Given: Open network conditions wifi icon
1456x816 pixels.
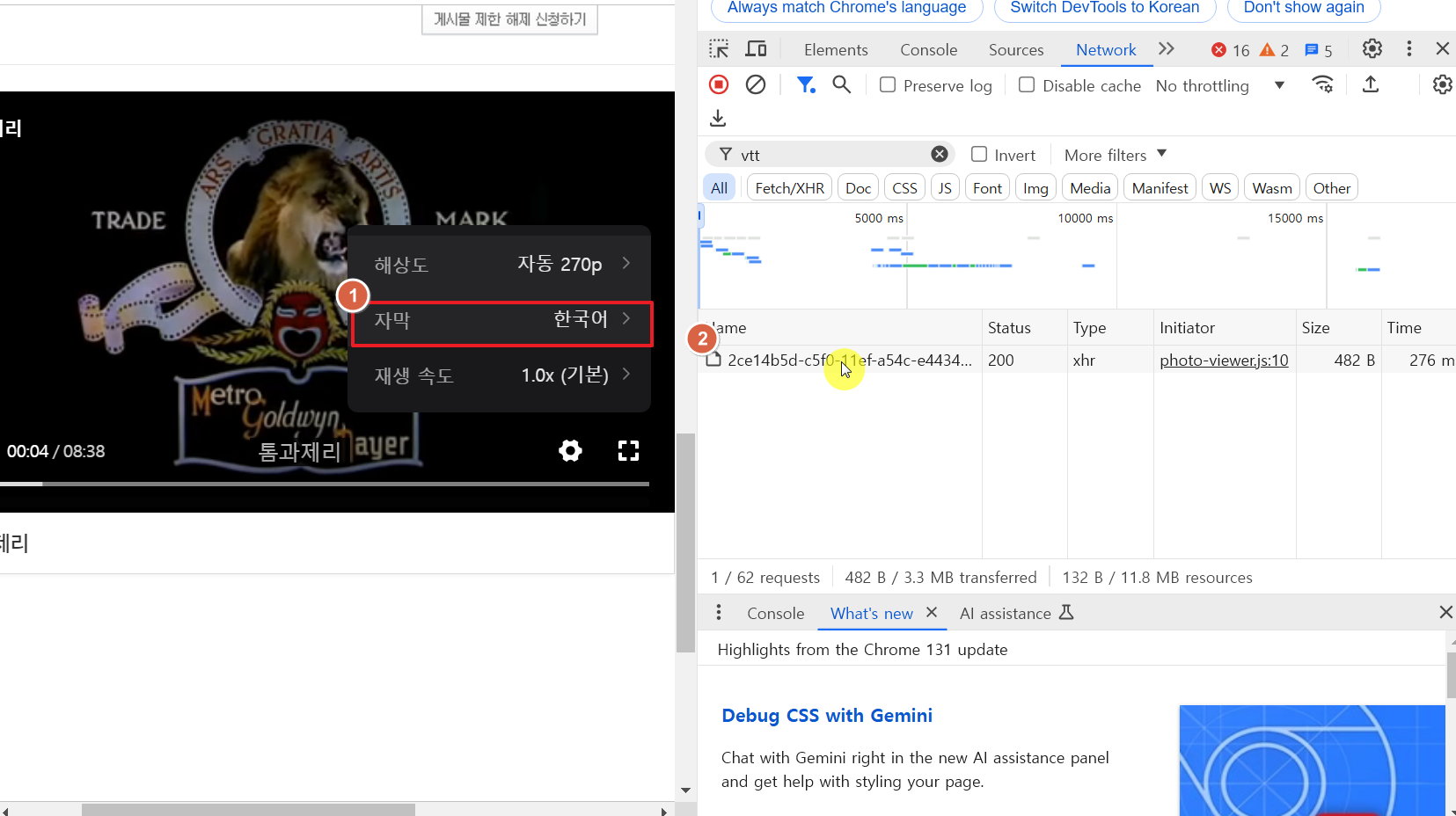Looking at the screenshot, I should (1322, 84).
